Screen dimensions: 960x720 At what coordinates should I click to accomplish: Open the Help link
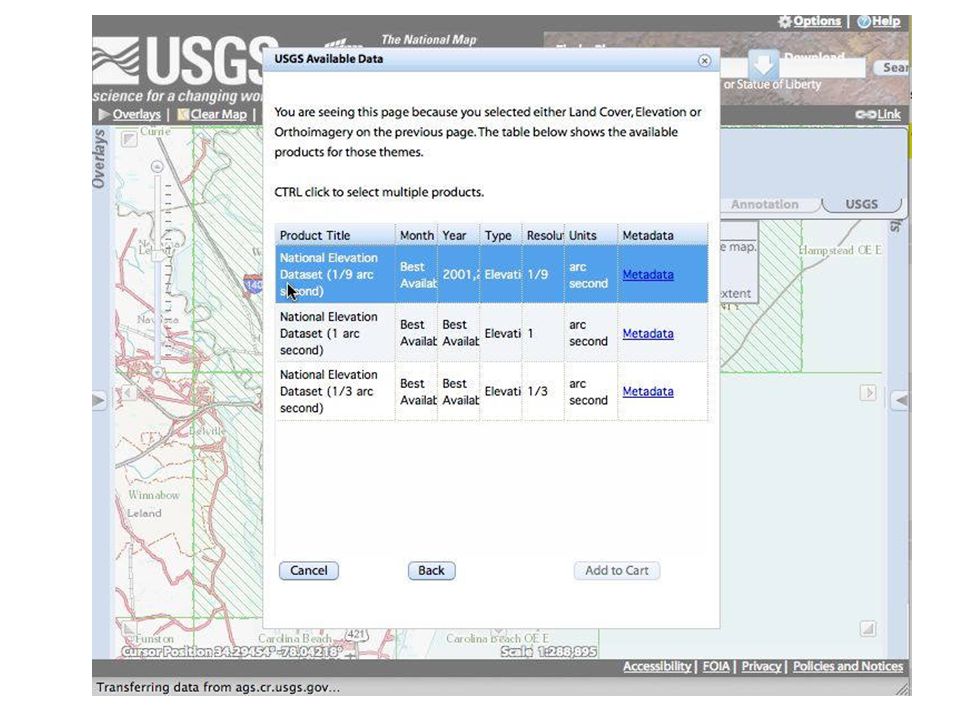click(x=879, y=21)
